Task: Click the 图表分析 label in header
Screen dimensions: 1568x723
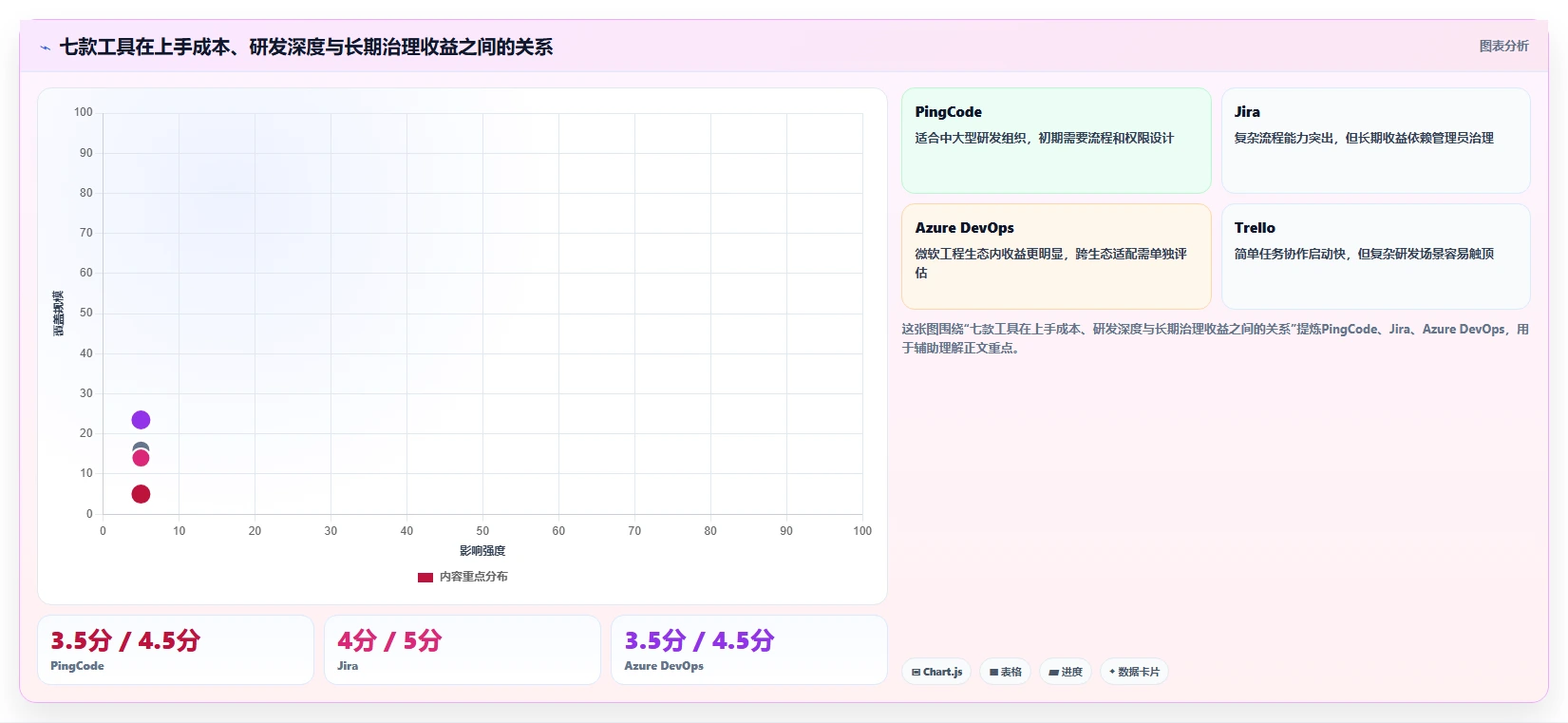Action: [x=1503, y=46]
